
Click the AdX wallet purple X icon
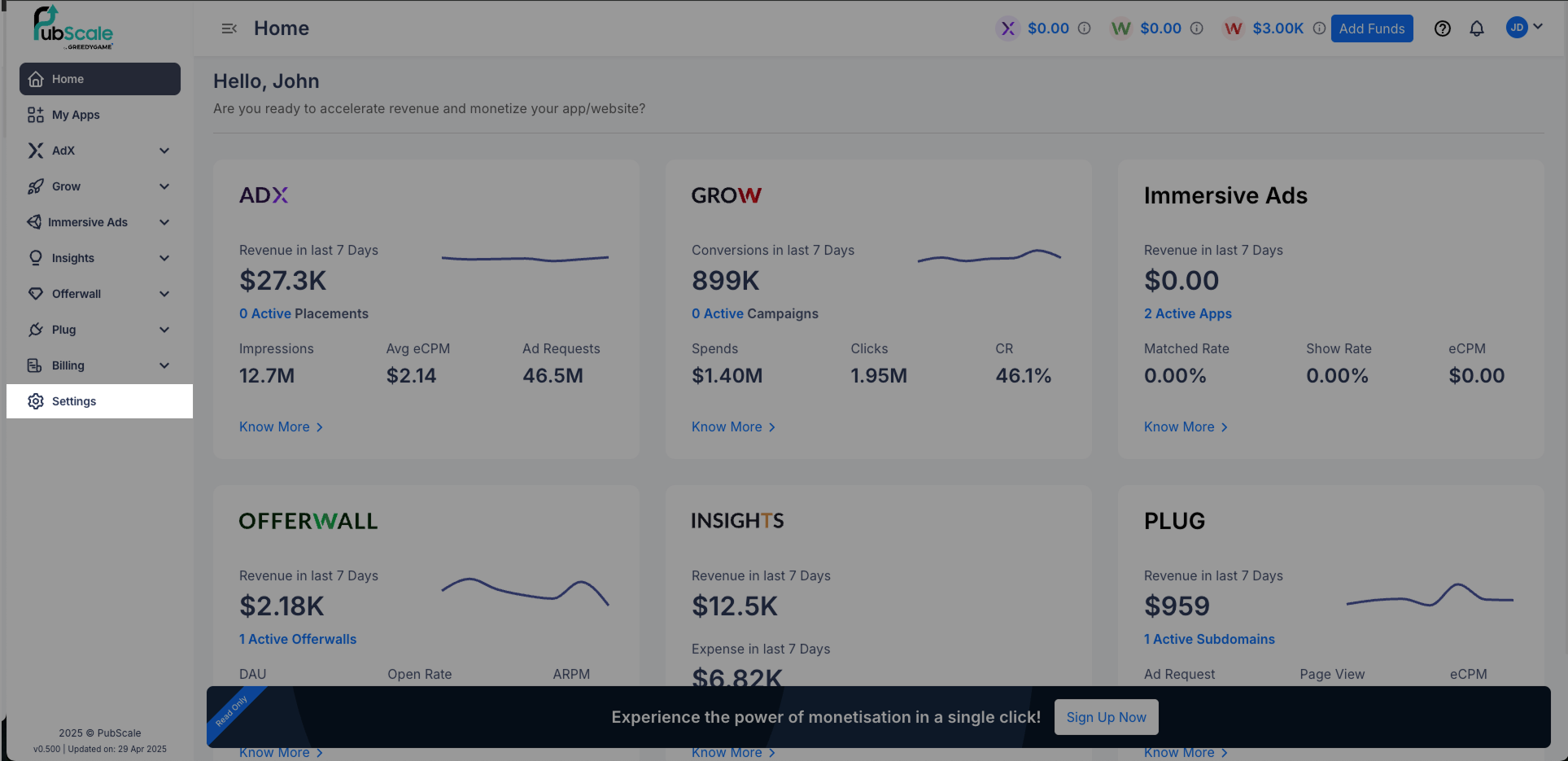tap(1007, 28)
